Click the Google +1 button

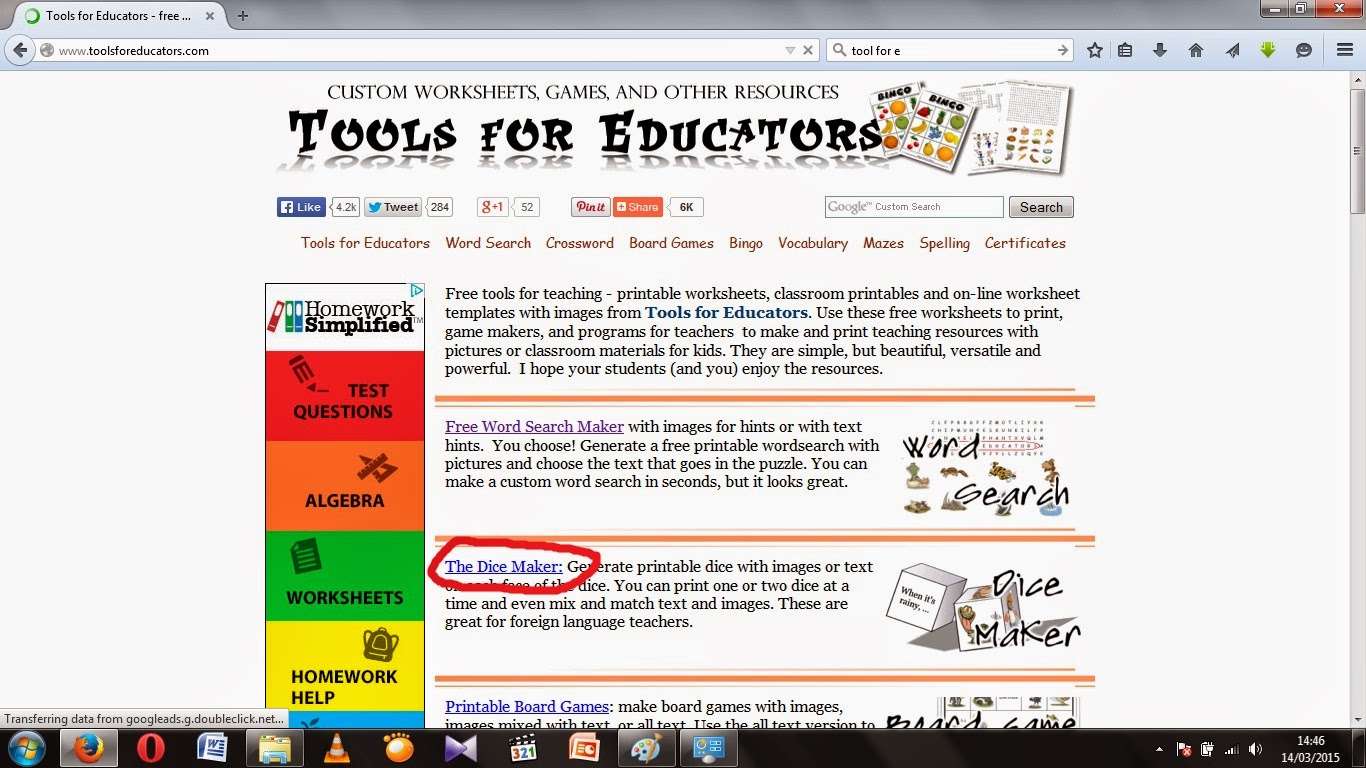coord(493,207)
